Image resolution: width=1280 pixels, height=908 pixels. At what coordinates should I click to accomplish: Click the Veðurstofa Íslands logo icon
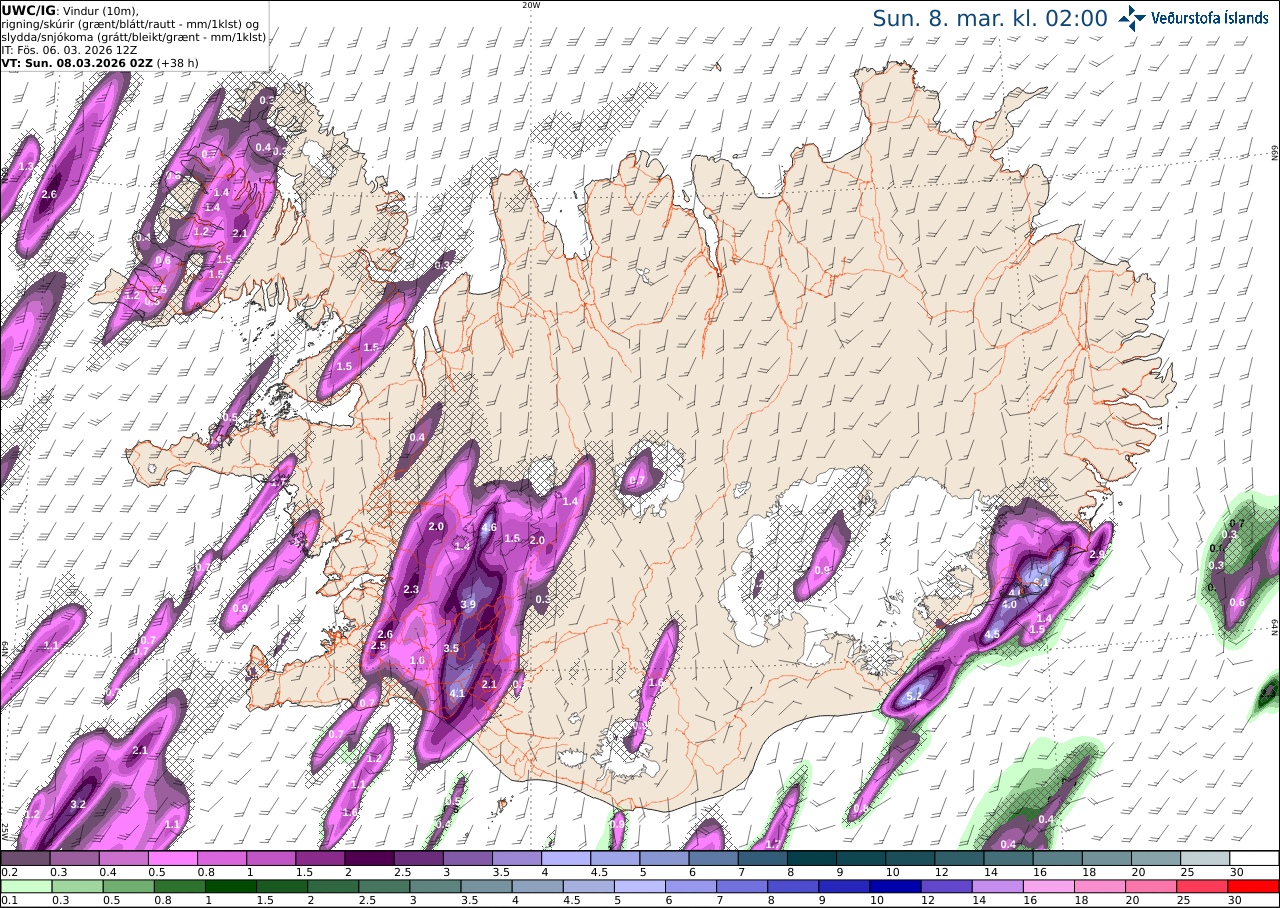click(x=1132, y=18)
